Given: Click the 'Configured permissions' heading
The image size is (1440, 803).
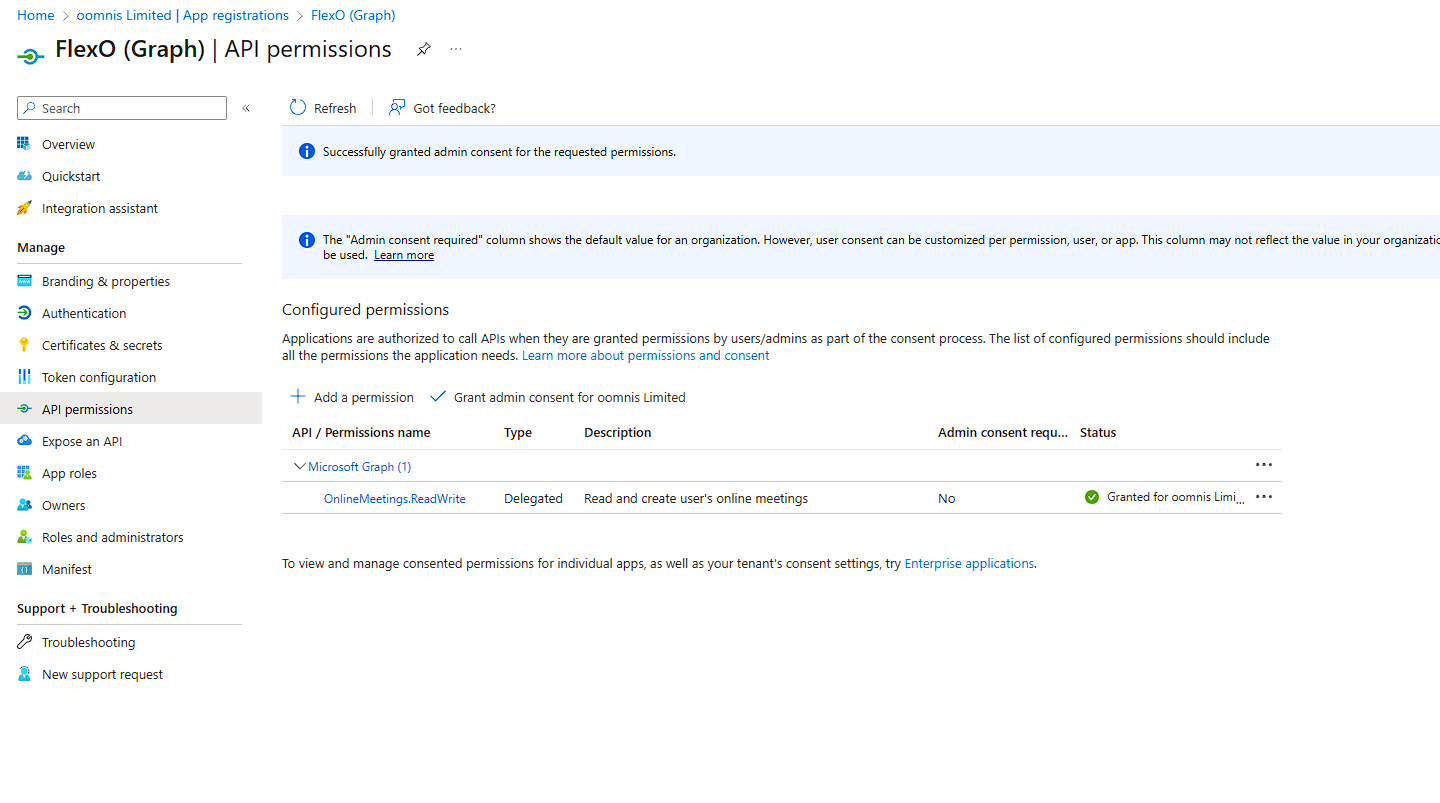Looking at the screenshot, I should pos(366,309).
